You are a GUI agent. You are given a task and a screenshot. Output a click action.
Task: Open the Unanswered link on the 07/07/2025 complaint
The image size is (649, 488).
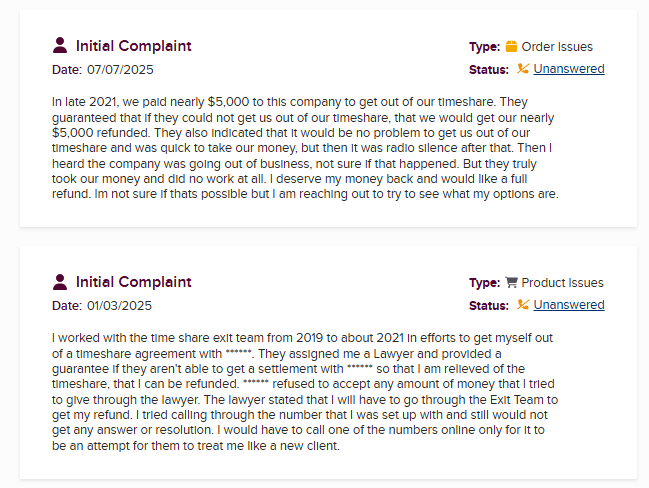pos(569,69)
